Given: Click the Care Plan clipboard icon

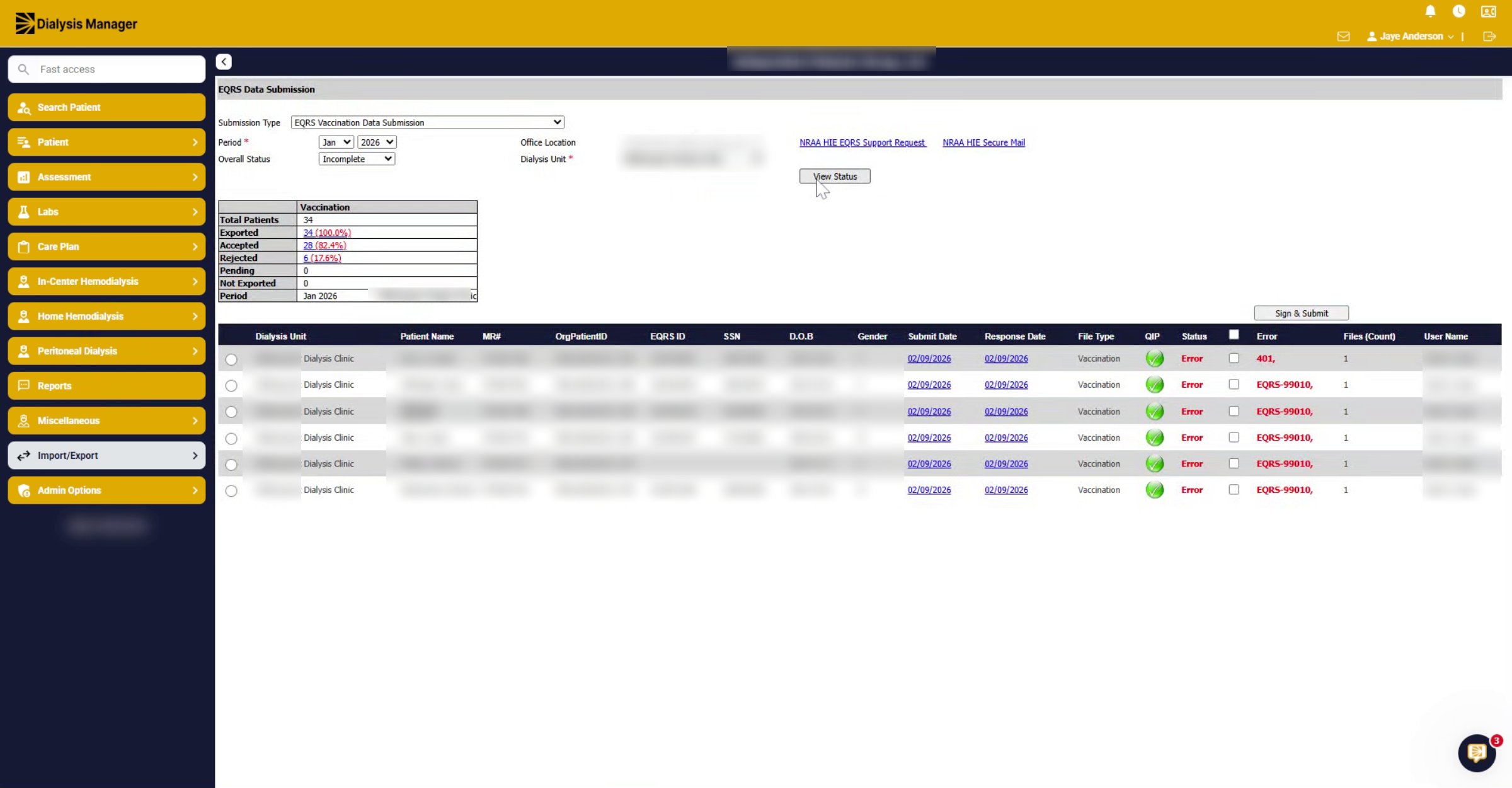Looking at the screenshot, I should tap(24, 246).
